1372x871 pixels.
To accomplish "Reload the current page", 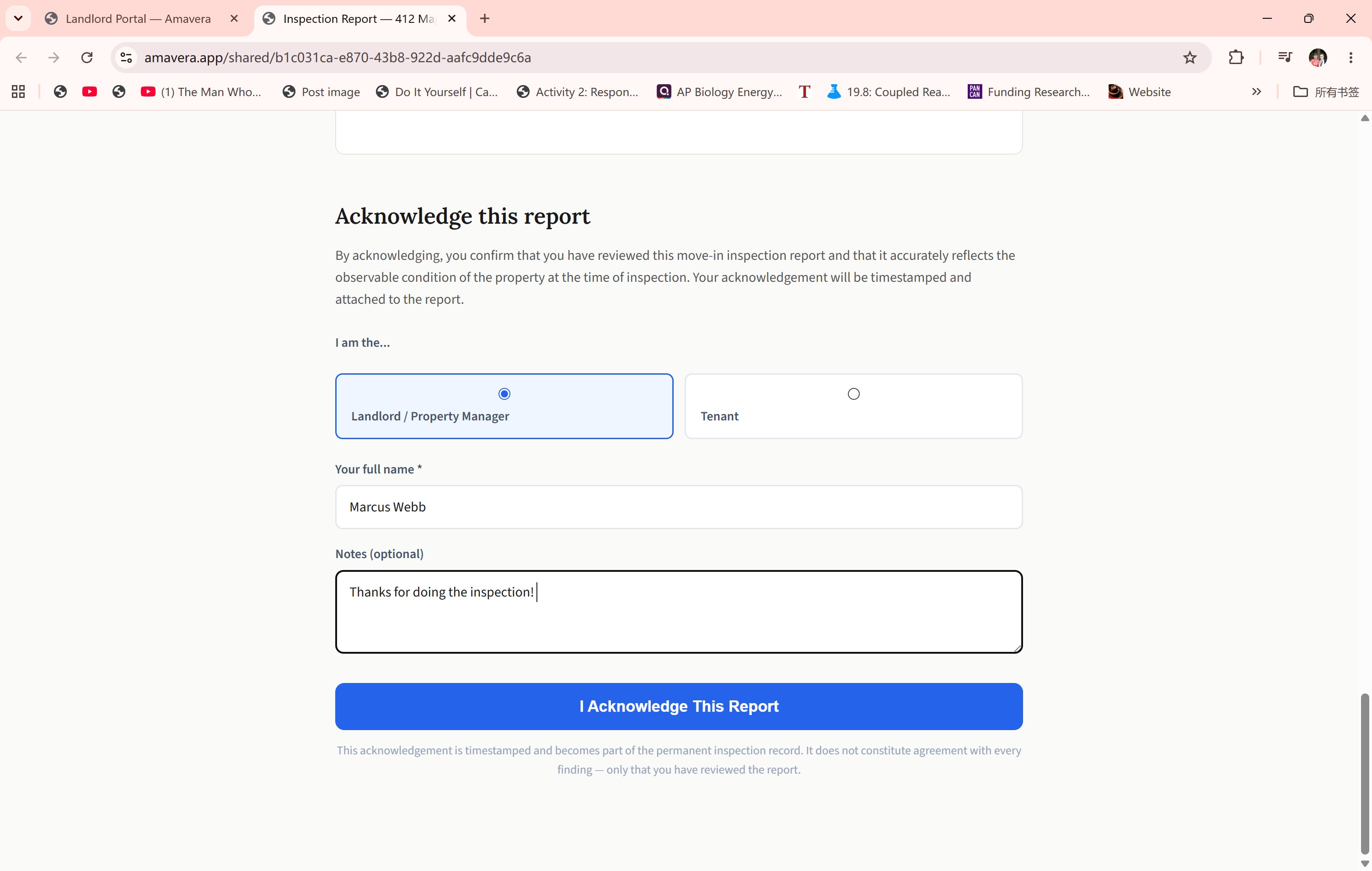I will 86,58.
